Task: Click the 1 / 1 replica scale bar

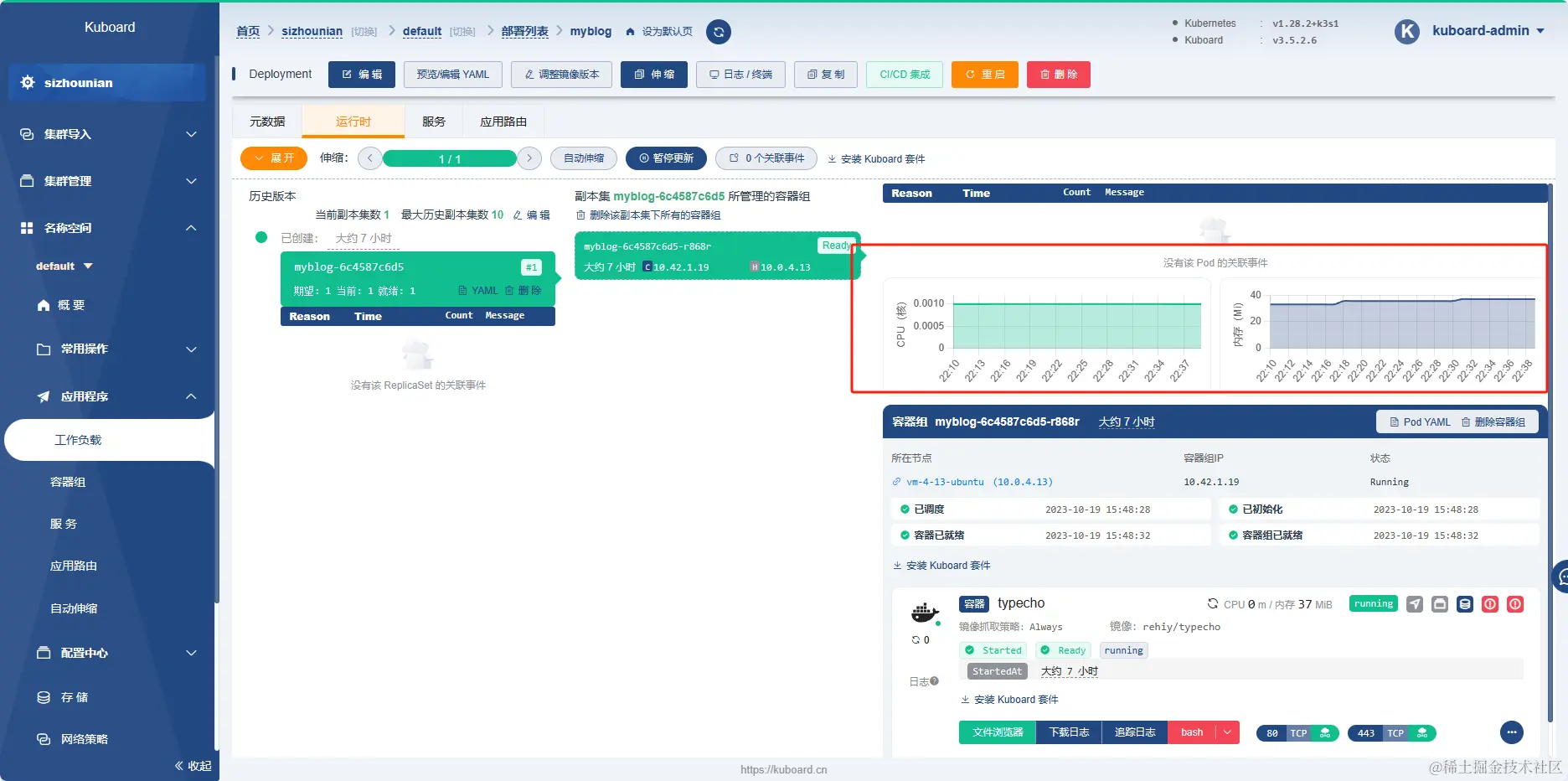Action: [450, 158]
